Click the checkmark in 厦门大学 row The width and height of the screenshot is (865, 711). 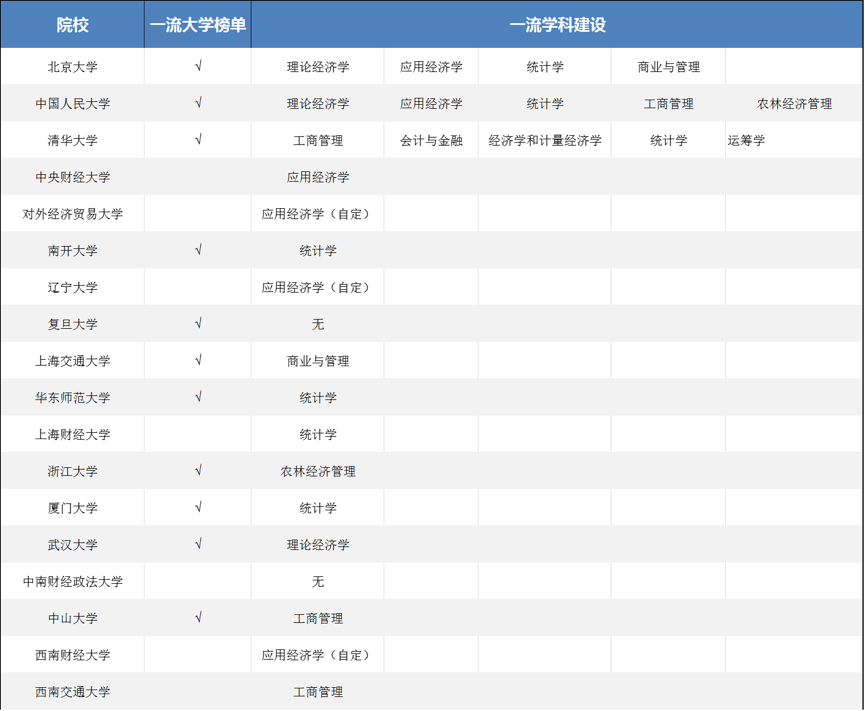(x=198, y=507)
